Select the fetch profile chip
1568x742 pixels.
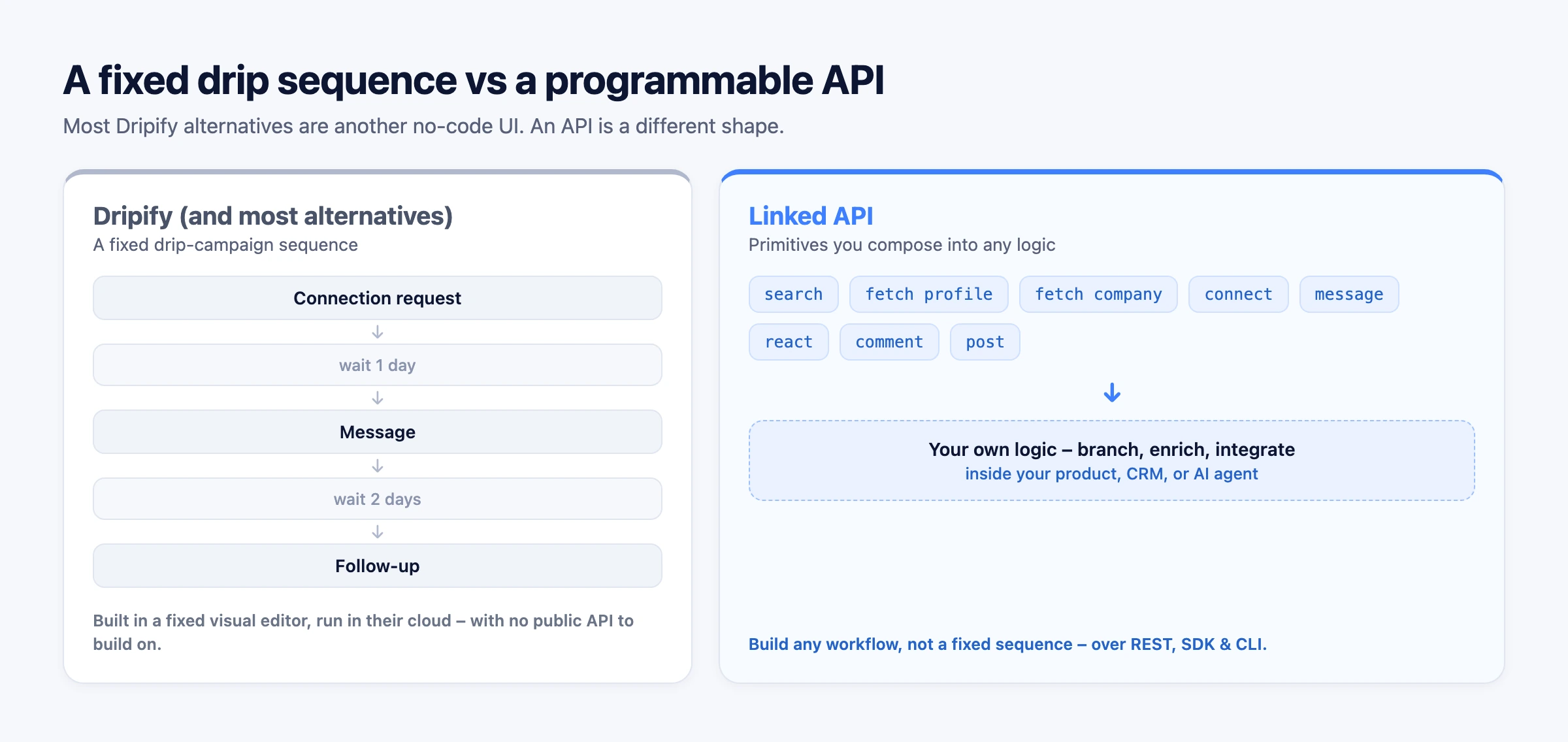(x=928, y=295)
